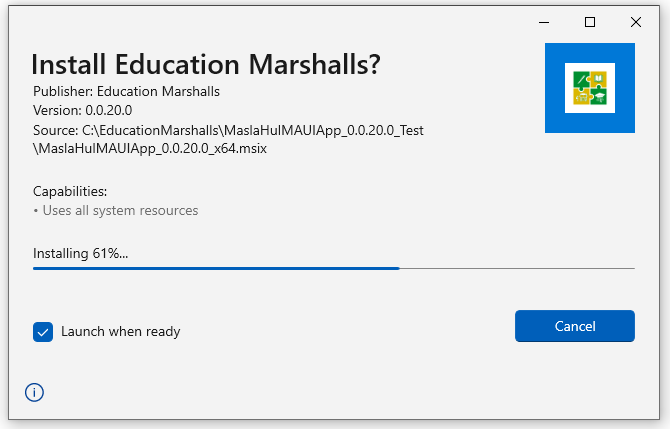Minimize the installer window
The height and width of the screenshot is (429, 670).
pos(544,22)
